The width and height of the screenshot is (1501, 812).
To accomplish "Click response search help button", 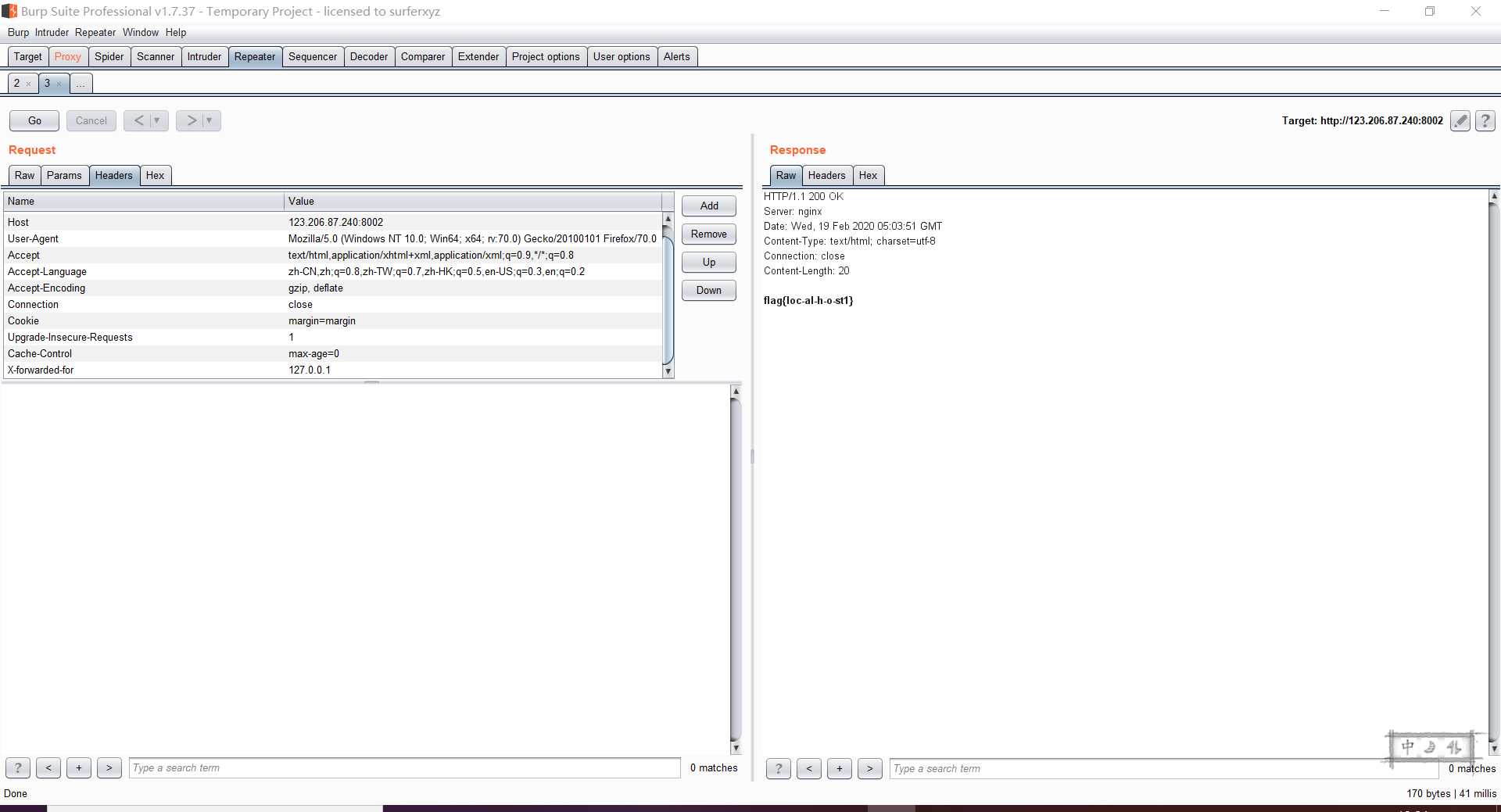I will point(778,768).
